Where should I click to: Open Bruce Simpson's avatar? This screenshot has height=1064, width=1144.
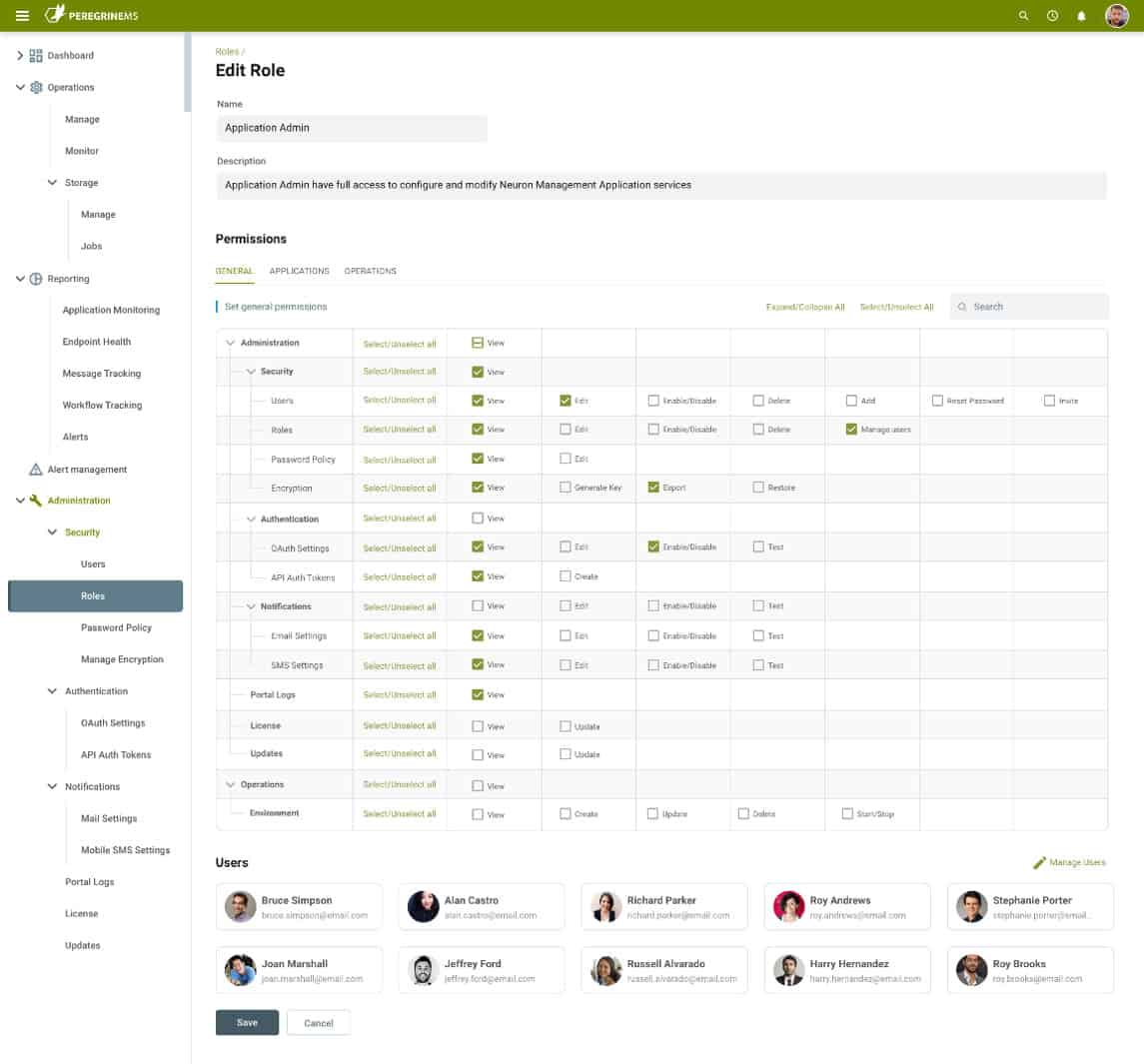pos(240,906)
